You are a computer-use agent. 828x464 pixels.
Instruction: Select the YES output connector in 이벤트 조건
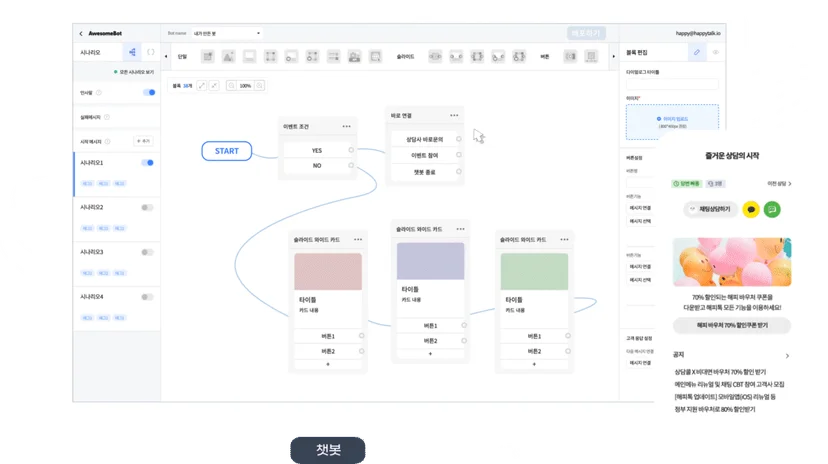pos(351,150)
